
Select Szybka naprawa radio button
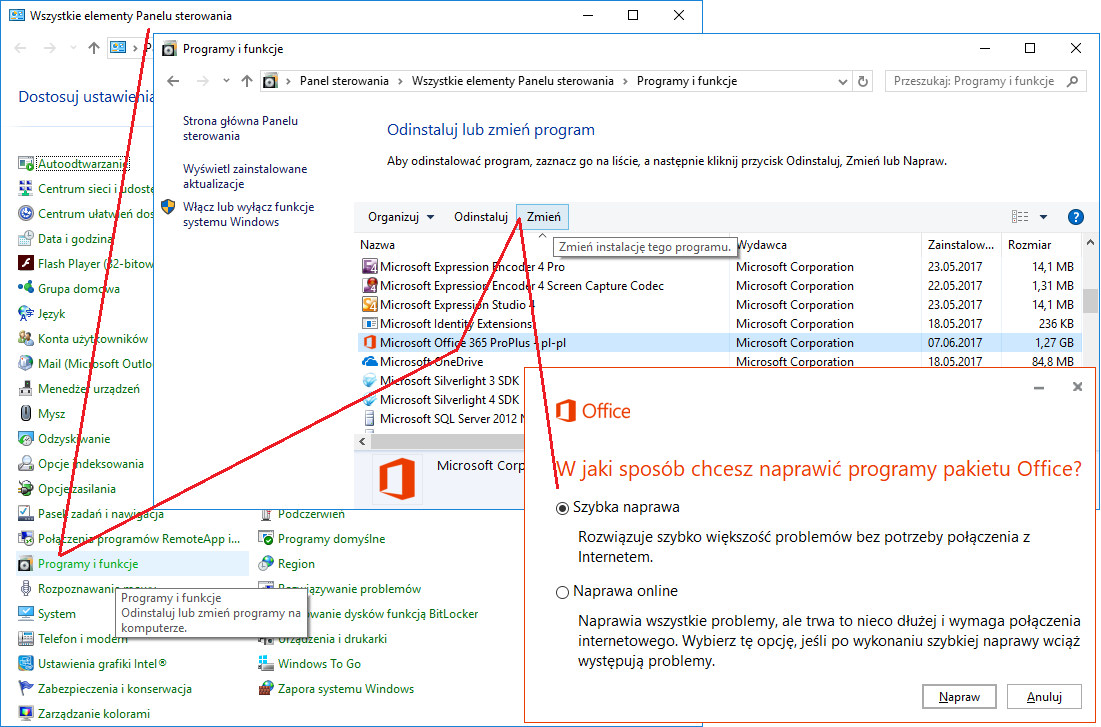tap(562, 509)
